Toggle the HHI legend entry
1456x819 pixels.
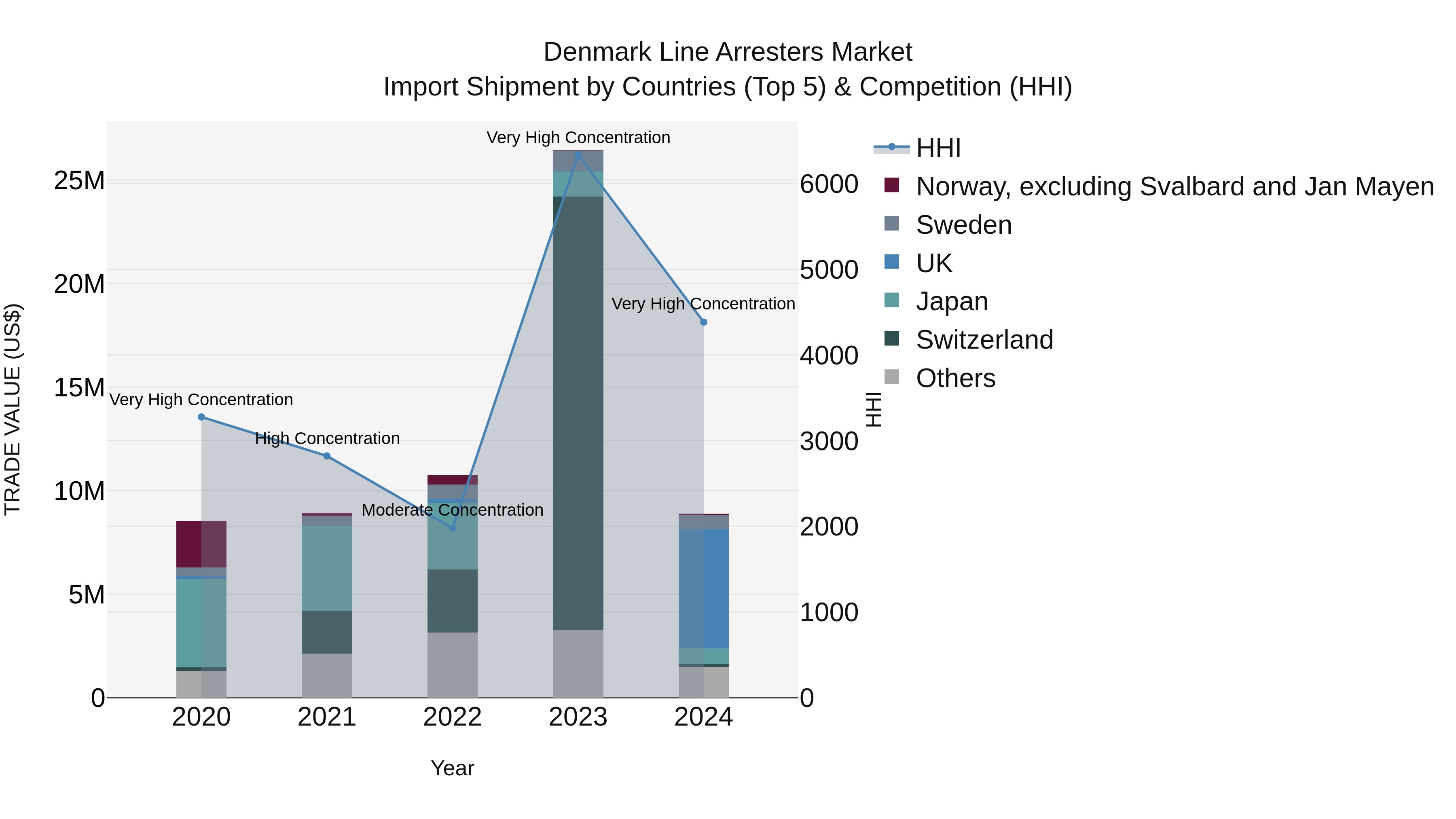(x=917, y=148)
